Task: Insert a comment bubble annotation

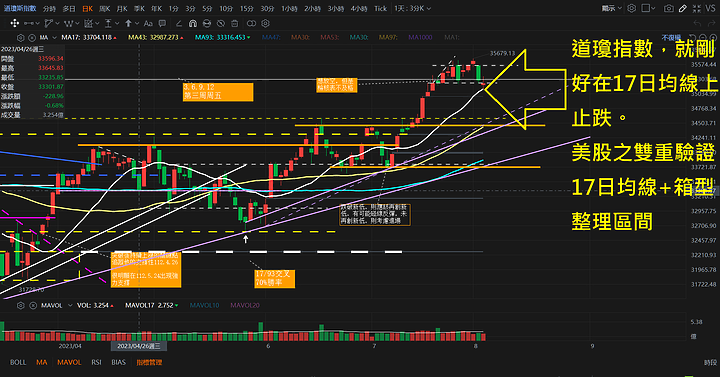Action: [162, 23]
